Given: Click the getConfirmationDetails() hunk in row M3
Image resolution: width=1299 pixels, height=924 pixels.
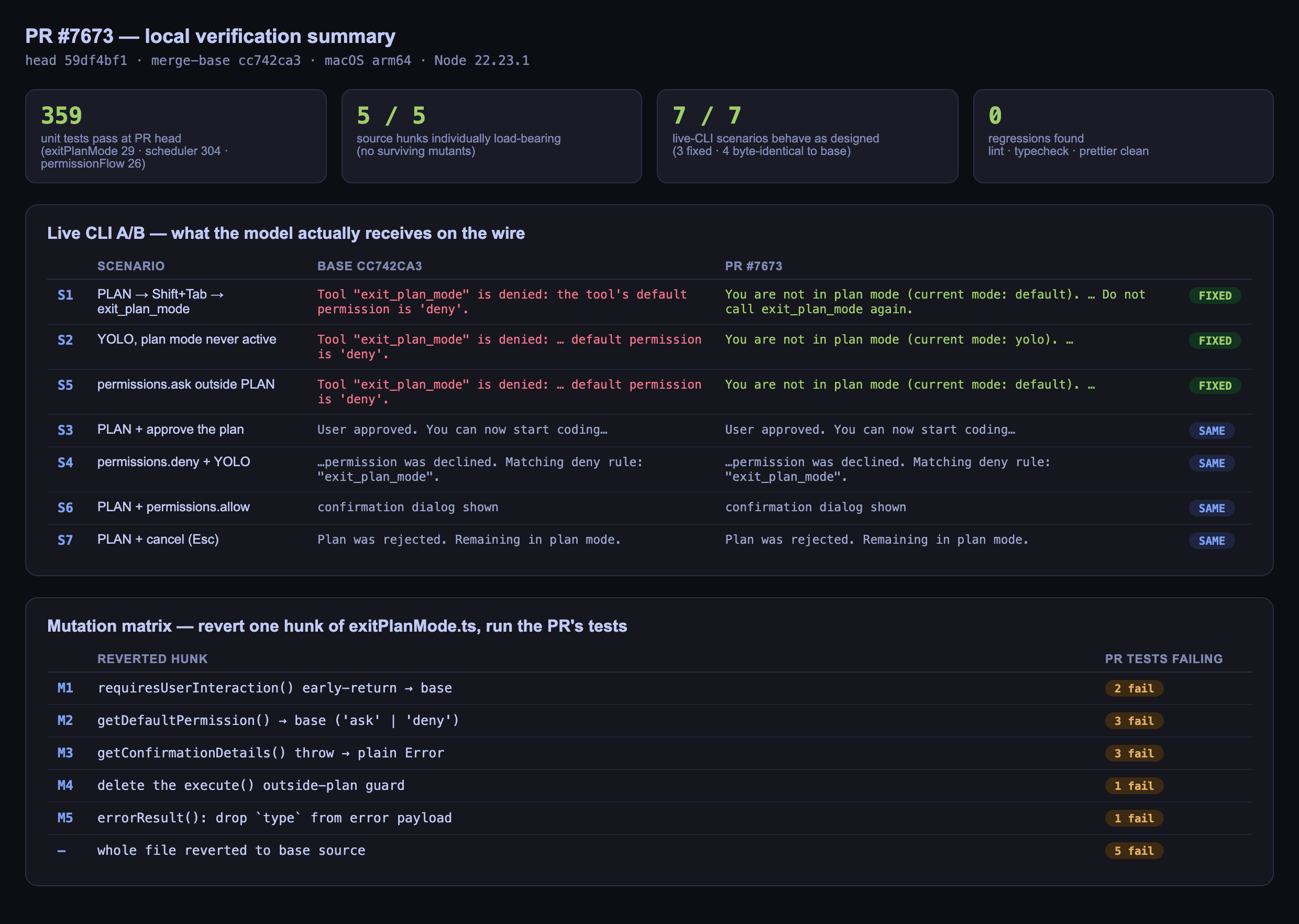Looking at the screenshot, I should click(x=271, y=753).
